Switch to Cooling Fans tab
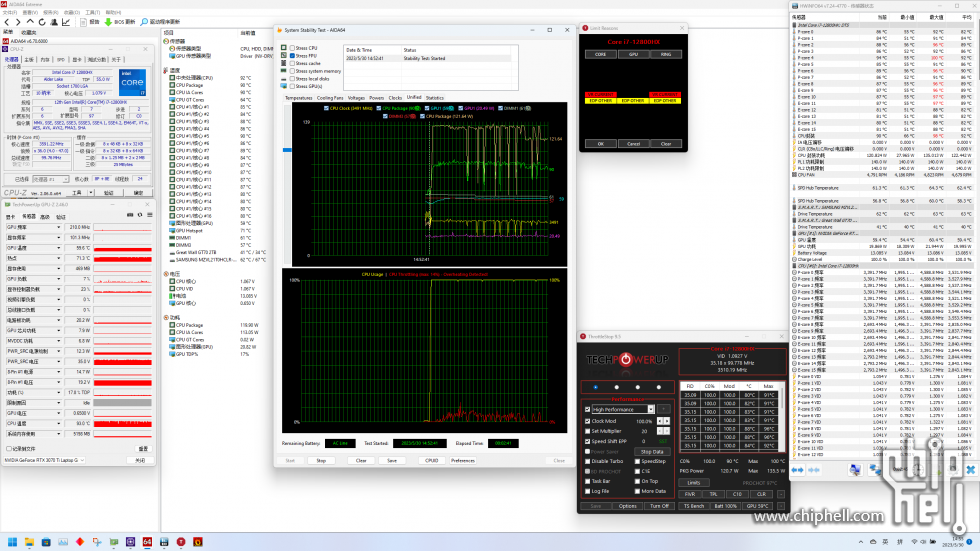 tap(330, 98)
